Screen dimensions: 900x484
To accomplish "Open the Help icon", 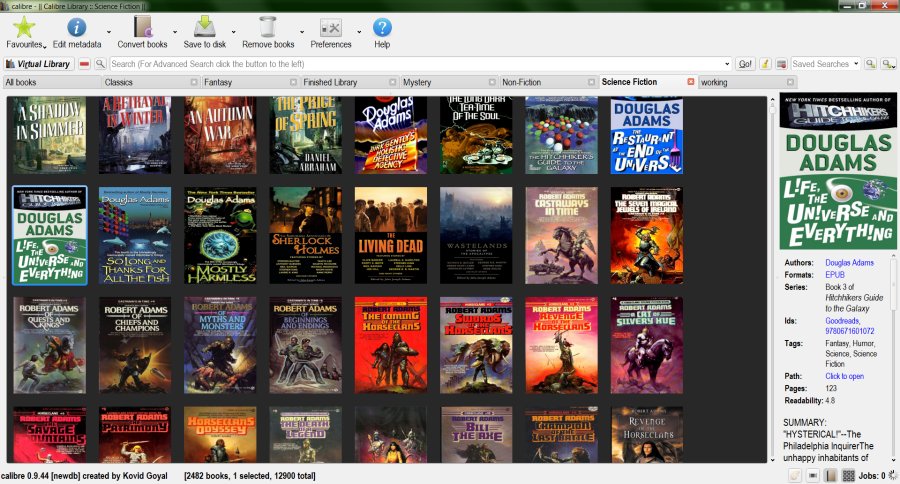I will [x=382, y=28].
